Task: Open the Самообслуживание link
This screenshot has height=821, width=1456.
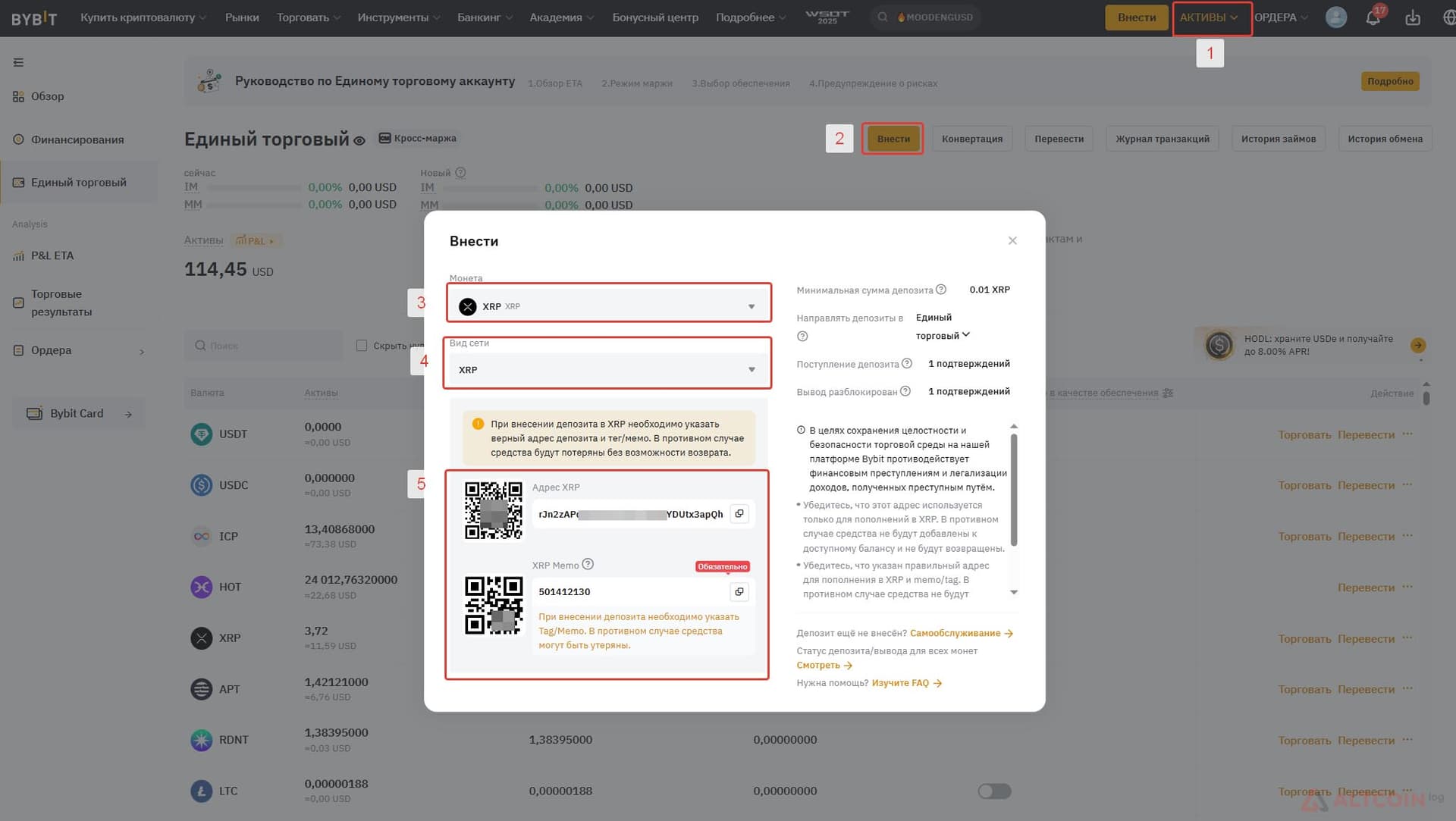Action: point(961,633)
